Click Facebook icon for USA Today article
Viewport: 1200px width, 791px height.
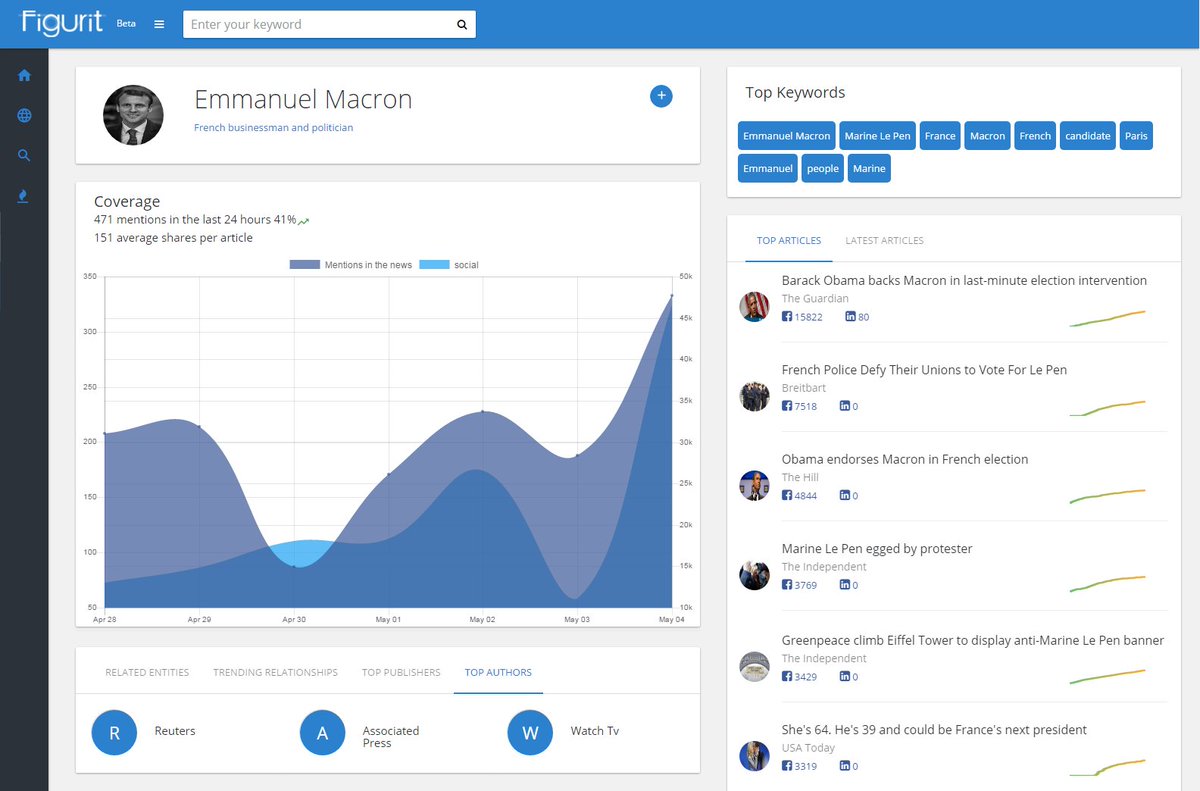click(787, 766)
